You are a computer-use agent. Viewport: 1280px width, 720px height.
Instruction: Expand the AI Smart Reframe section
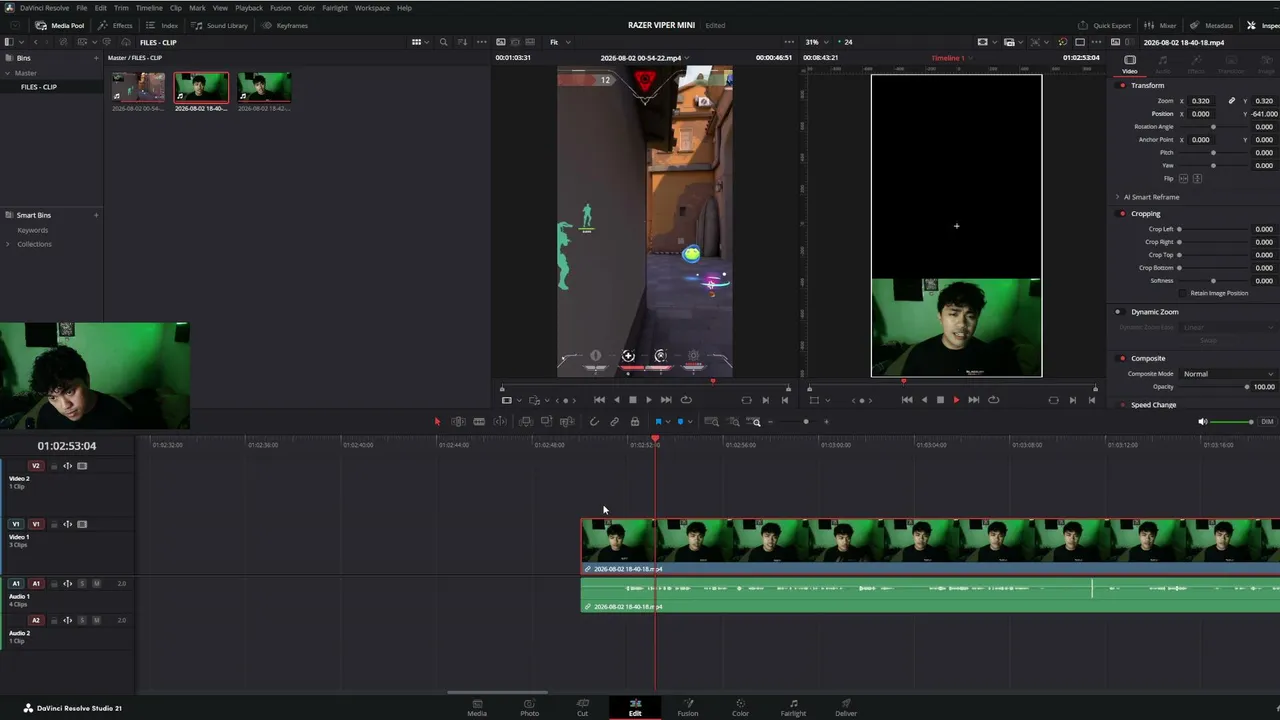click(1118, 197)
